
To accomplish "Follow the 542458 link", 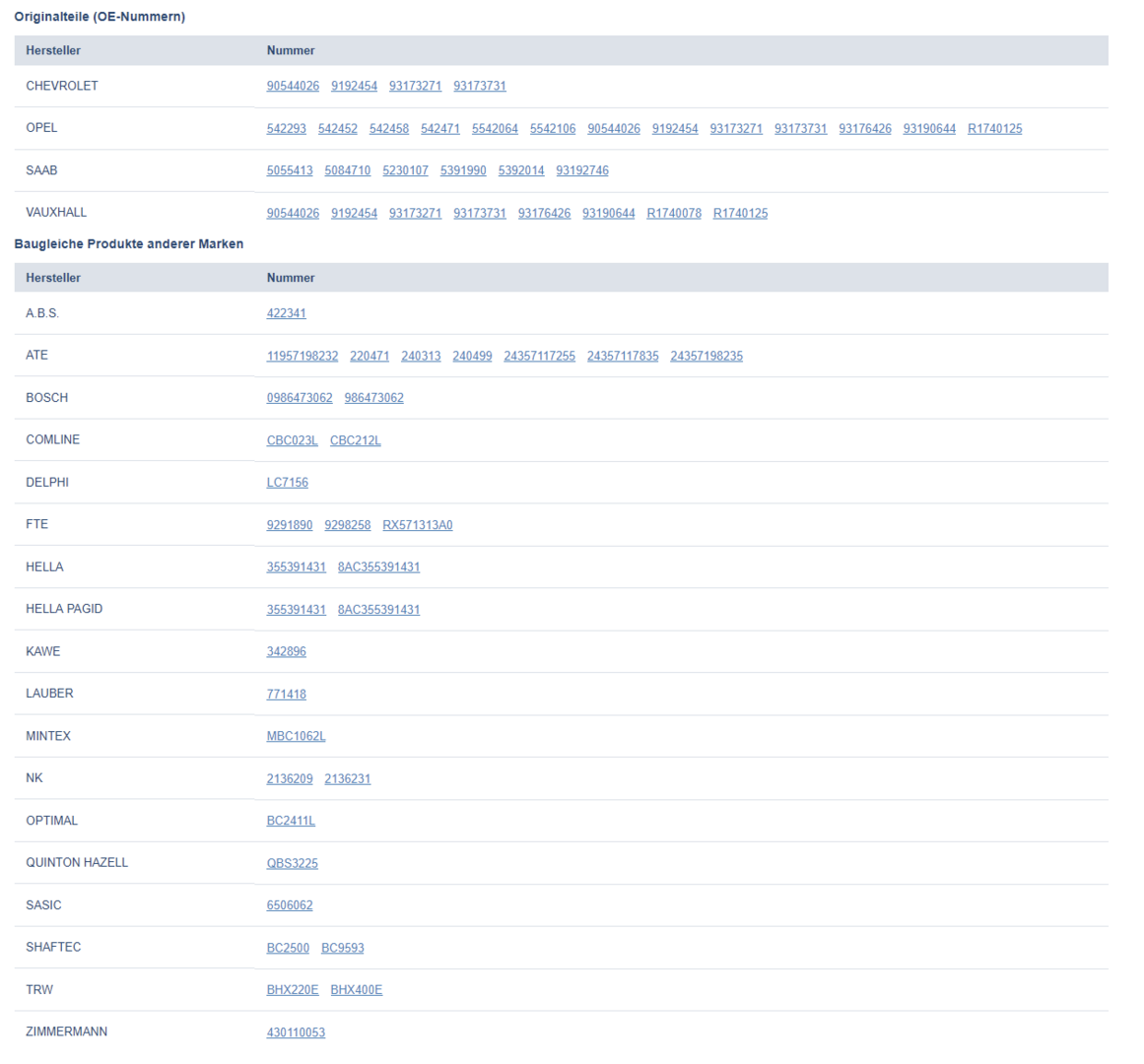I will tap(389, 128).
